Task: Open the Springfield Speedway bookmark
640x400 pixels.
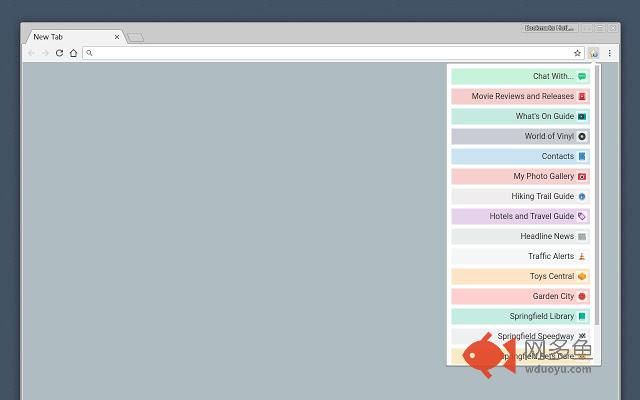Action: click(x=520, y=336)
